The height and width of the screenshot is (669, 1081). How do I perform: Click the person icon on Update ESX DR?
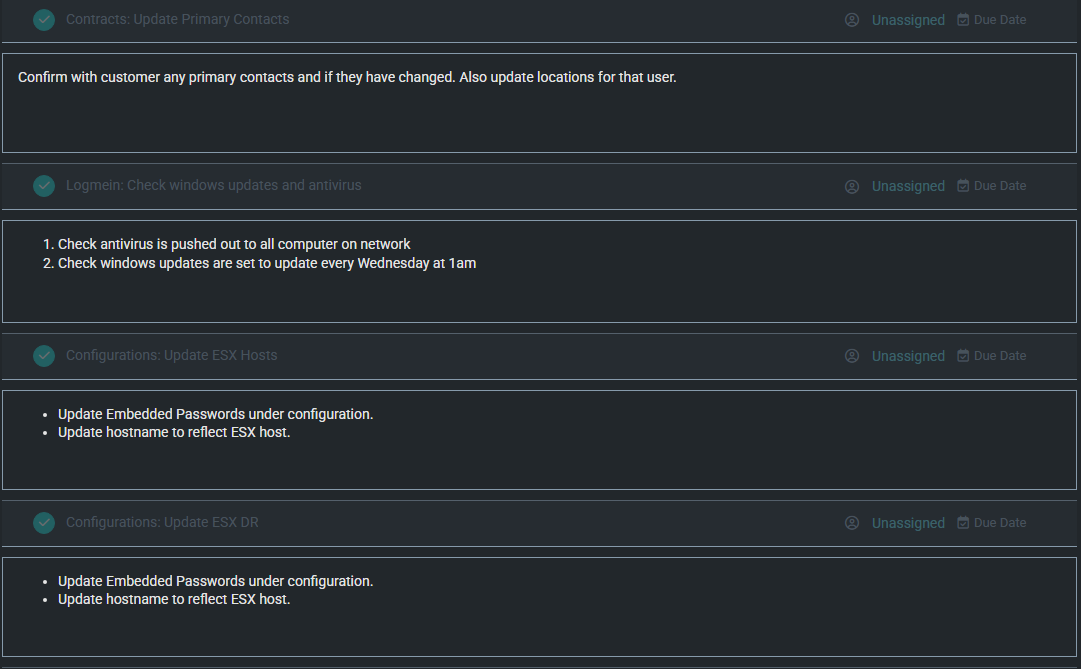click(x=852, y=523)
